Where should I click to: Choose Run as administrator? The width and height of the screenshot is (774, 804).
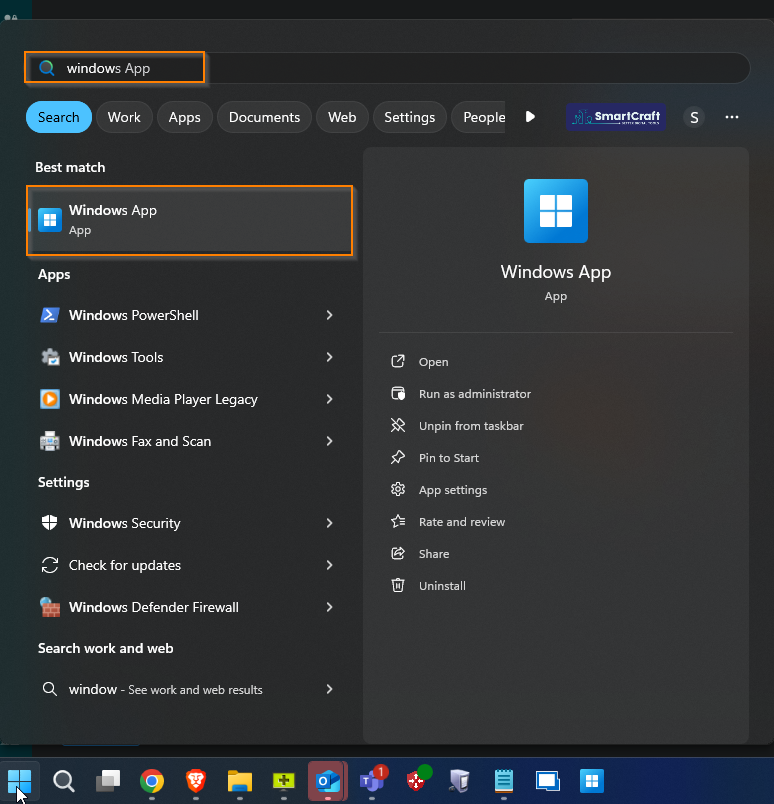461,394
